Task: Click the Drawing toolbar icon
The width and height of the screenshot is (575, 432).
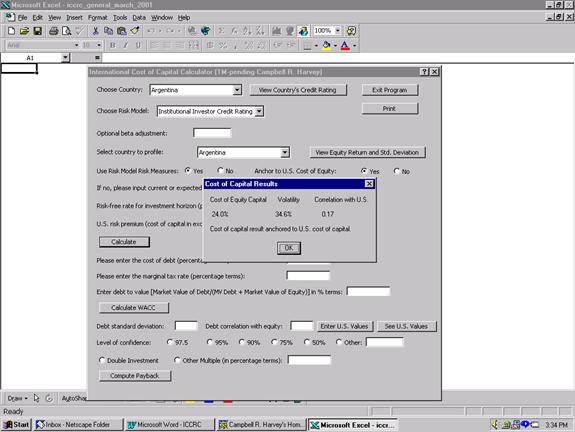Action: click(x=303, y=31)
